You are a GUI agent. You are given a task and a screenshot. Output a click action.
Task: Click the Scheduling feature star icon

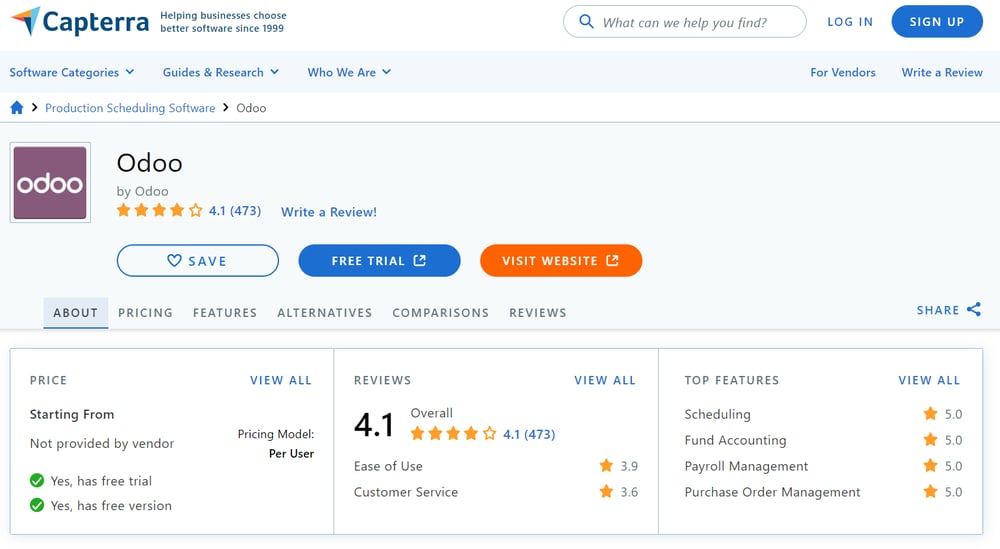[930, 414]
